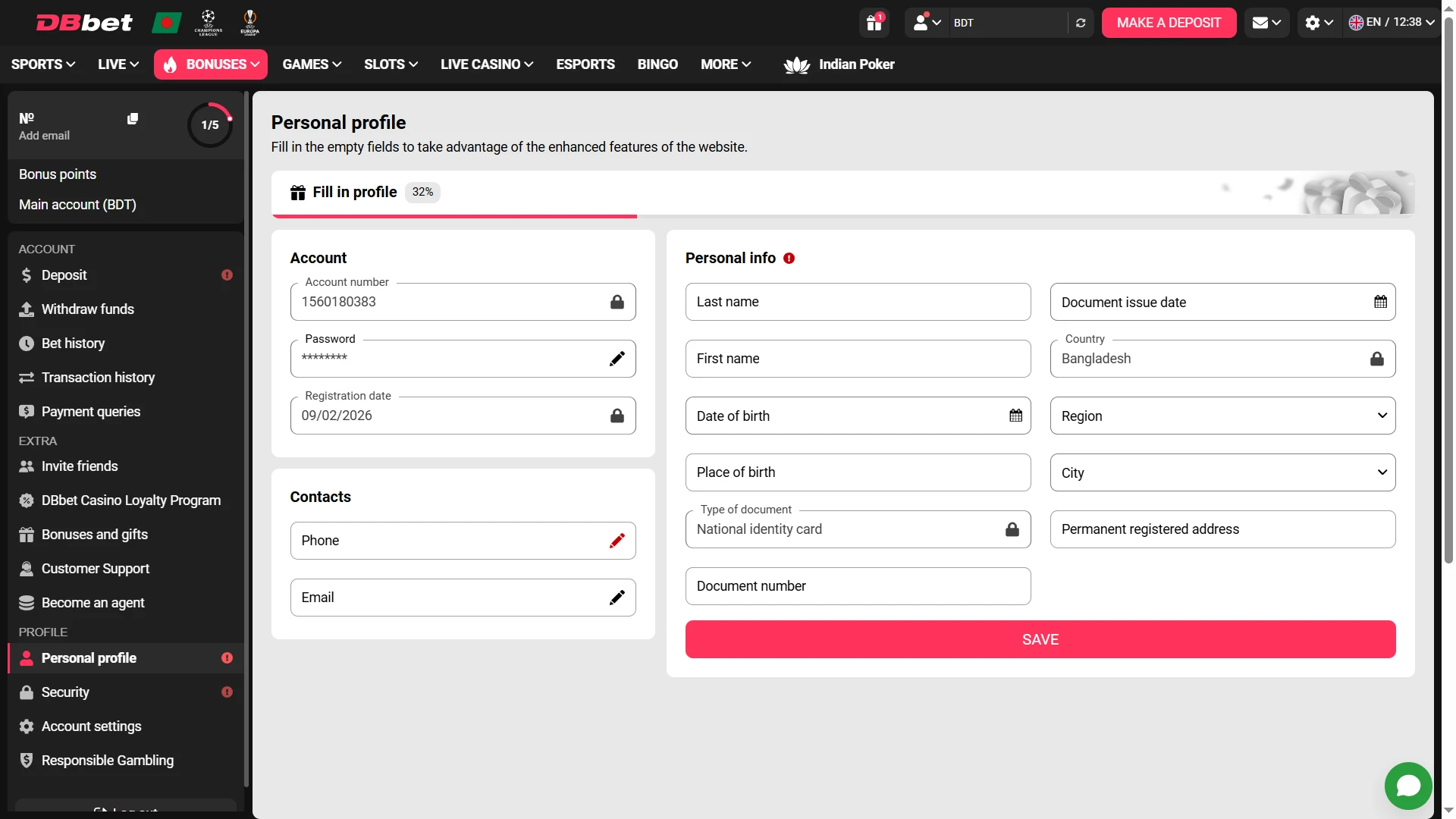This screenshot has width=1456, height=819.
Task: Click the Document number input field
Action: [858, 585]
